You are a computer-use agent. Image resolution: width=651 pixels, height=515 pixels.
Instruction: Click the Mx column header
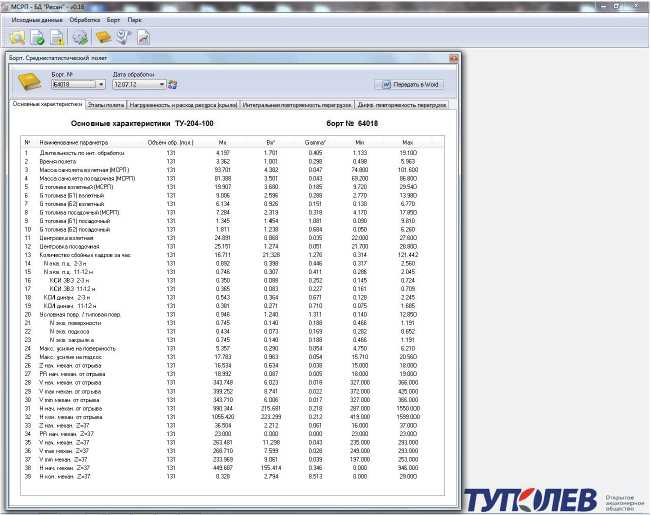pyautogui.click(x=223, y=142)
